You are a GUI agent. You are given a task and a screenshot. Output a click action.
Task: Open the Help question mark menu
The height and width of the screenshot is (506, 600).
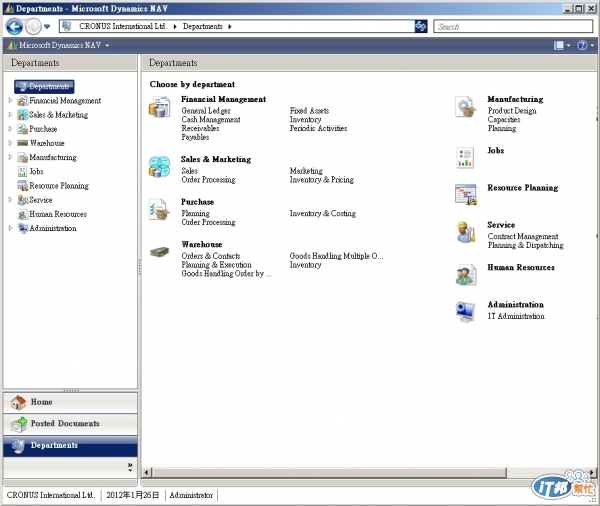(x=585, y=46)
